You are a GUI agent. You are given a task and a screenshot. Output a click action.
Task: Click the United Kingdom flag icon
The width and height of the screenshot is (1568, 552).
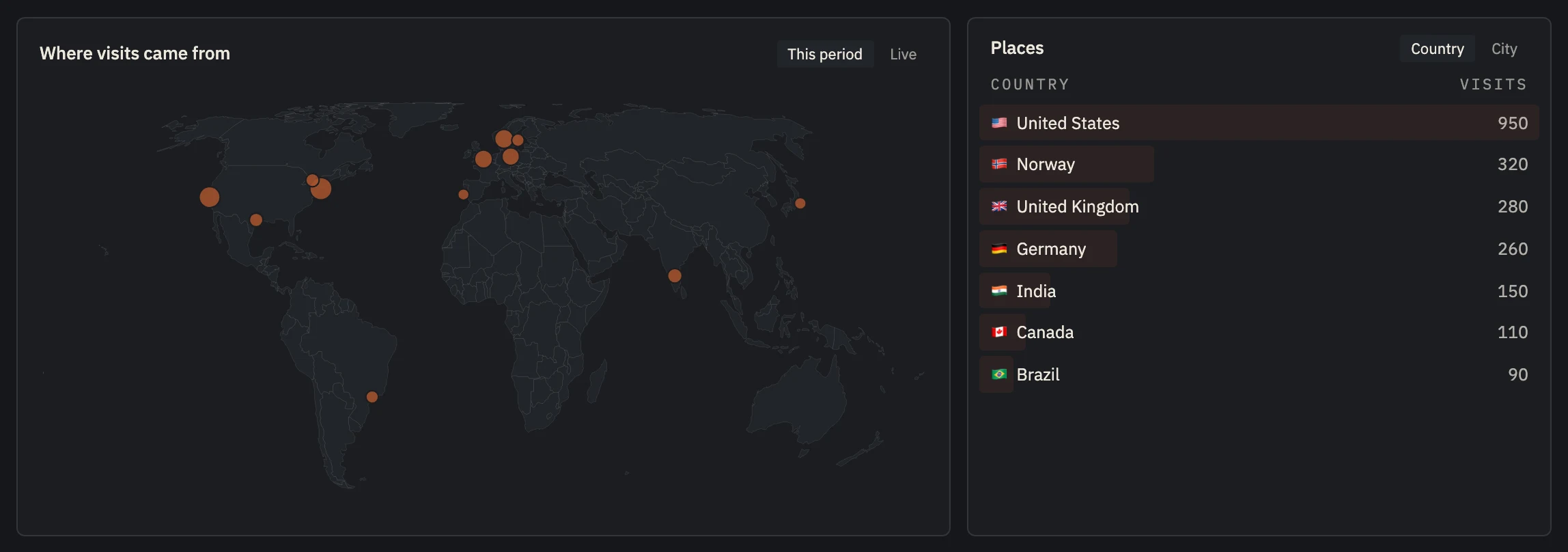(x=999, y=206)
